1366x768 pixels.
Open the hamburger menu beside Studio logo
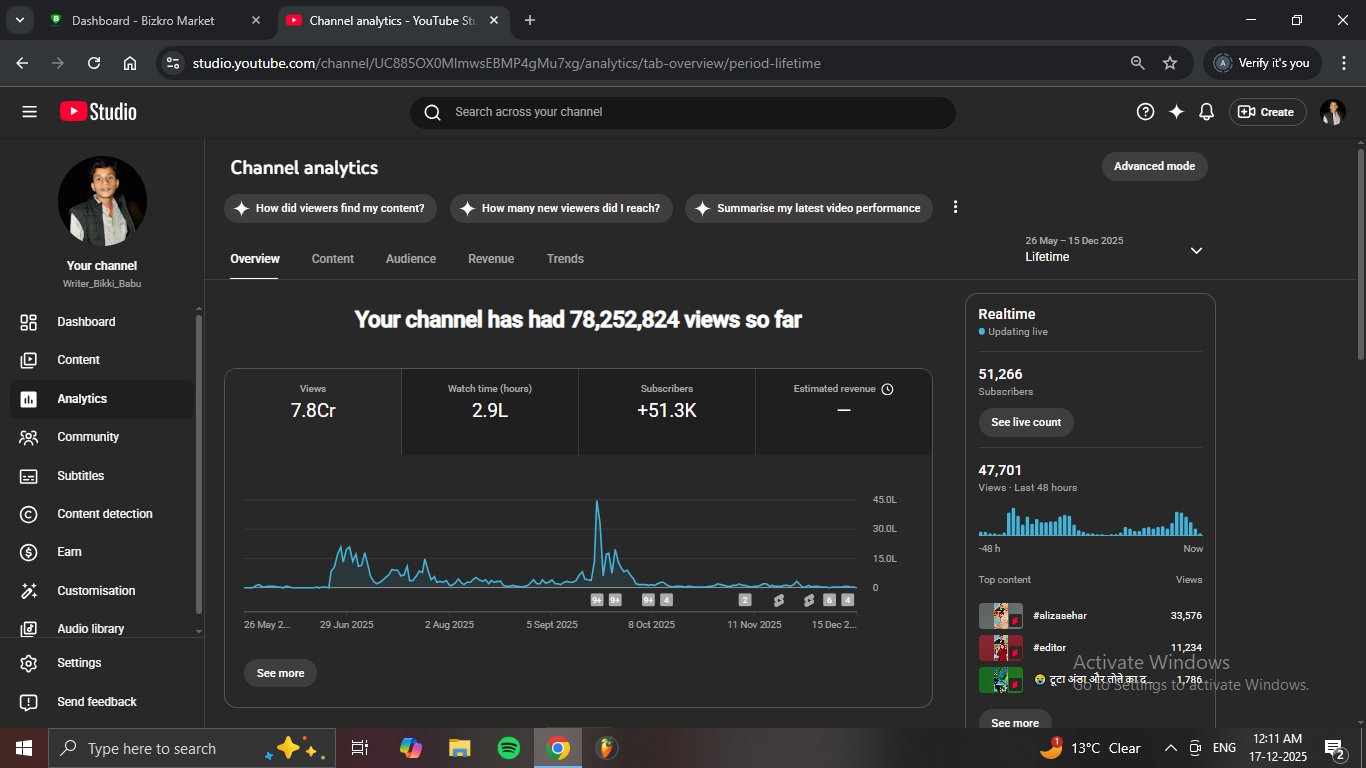(29, 112)
